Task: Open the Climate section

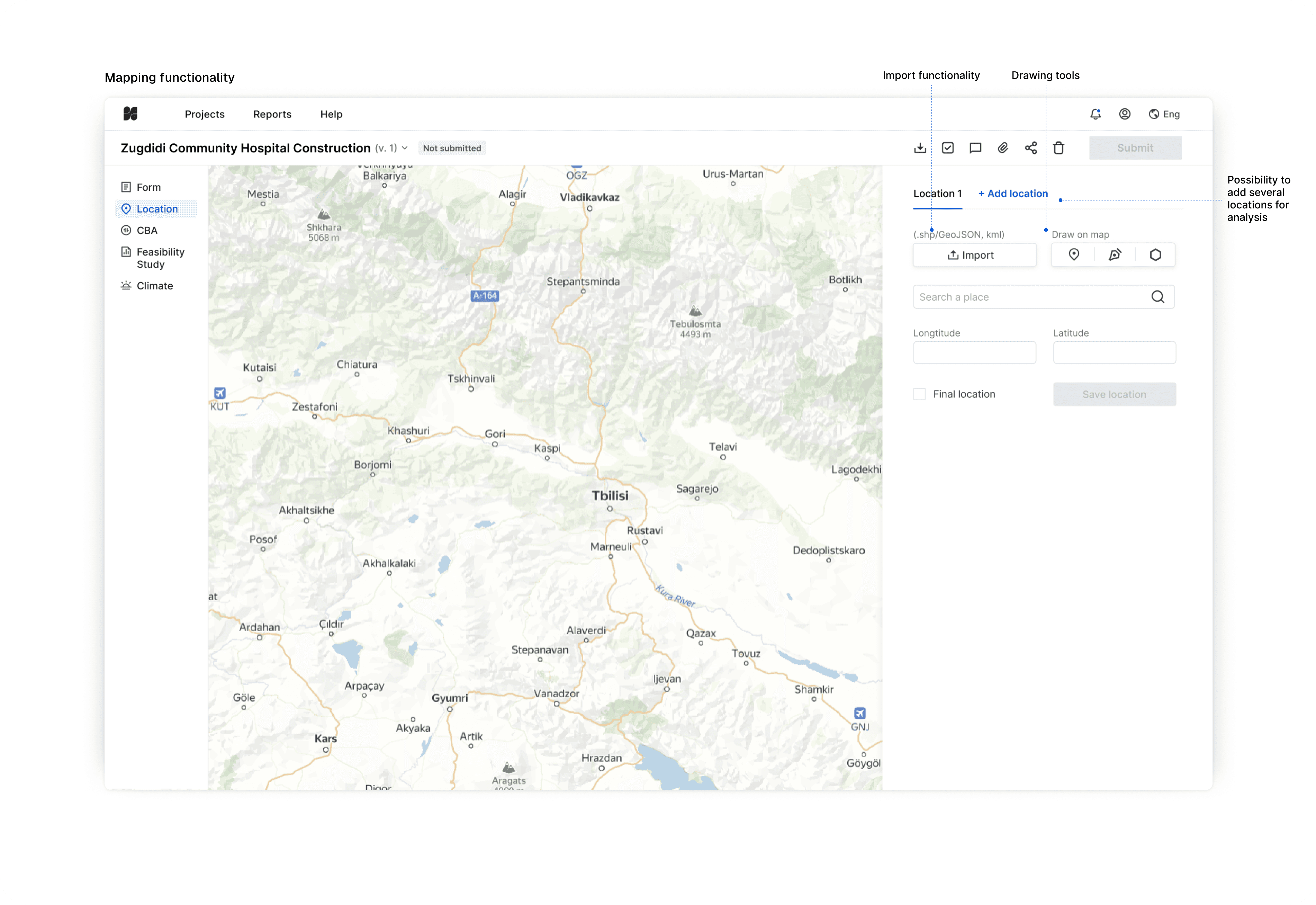Action: tap(155, 286)
